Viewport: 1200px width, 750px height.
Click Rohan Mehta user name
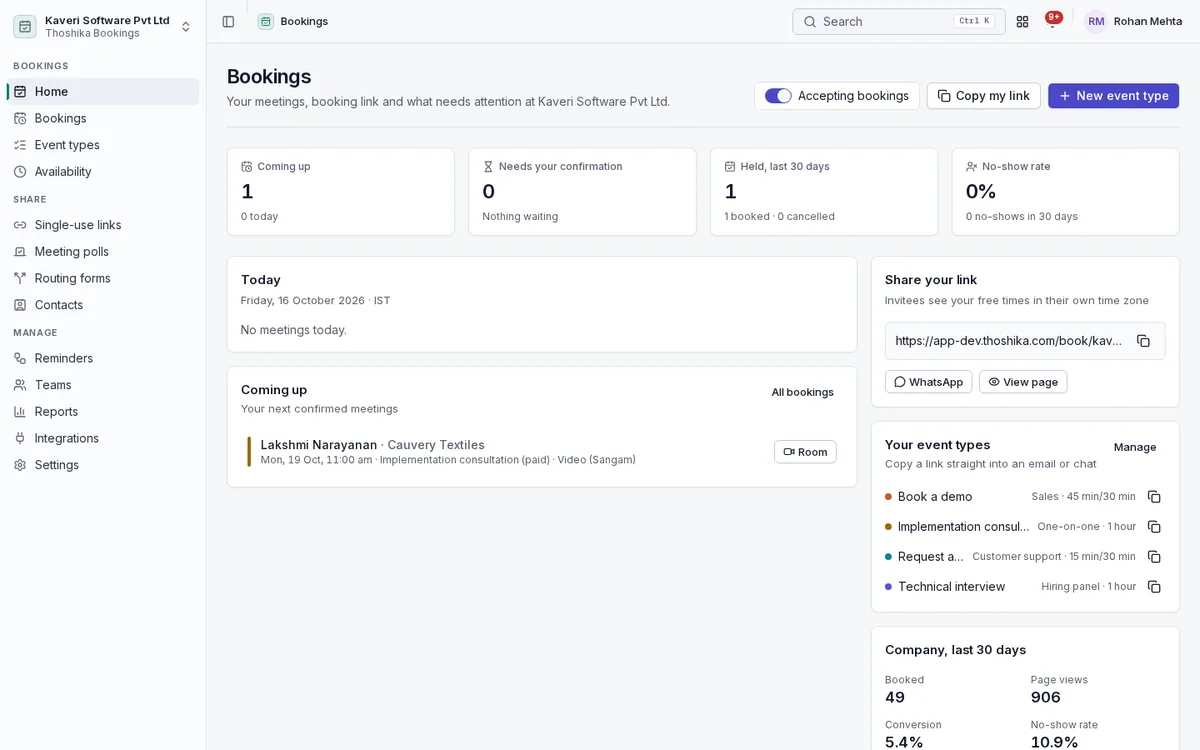(x=1148, y=21)
